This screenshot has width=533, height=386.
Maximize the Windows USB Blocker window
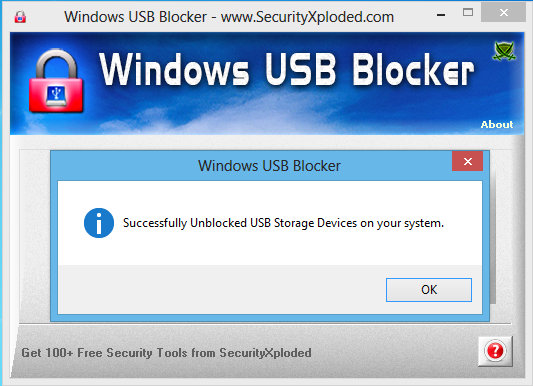468,13
